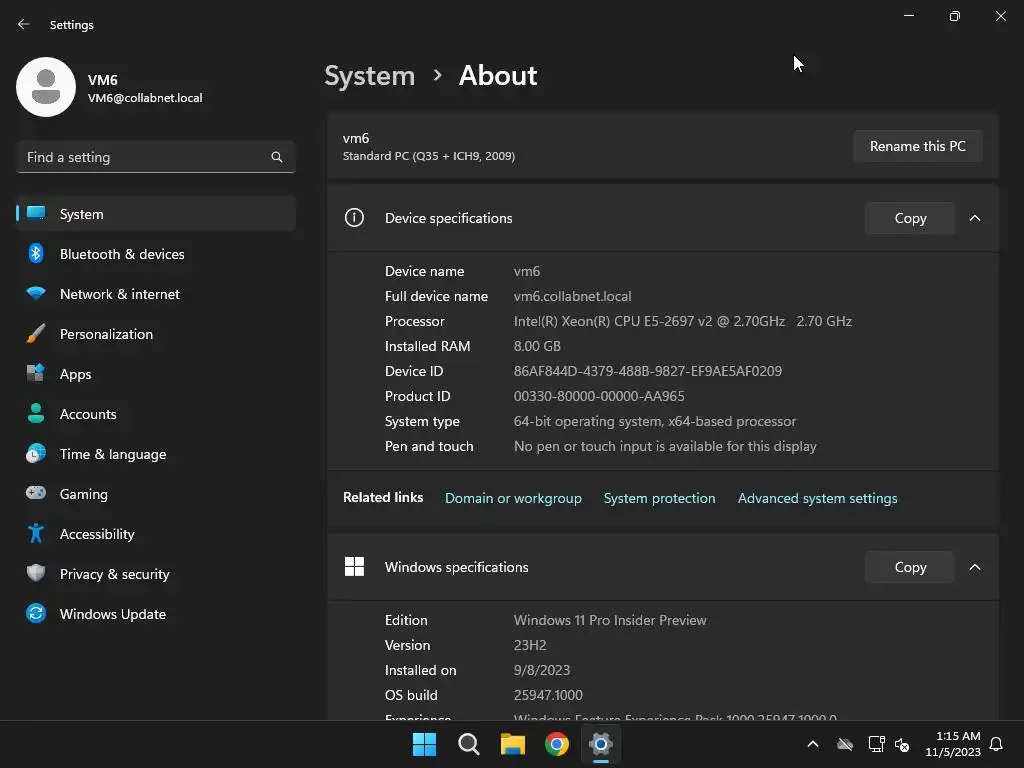Open Time & language settings
1024x768 pixels.
tap(155, 454)
